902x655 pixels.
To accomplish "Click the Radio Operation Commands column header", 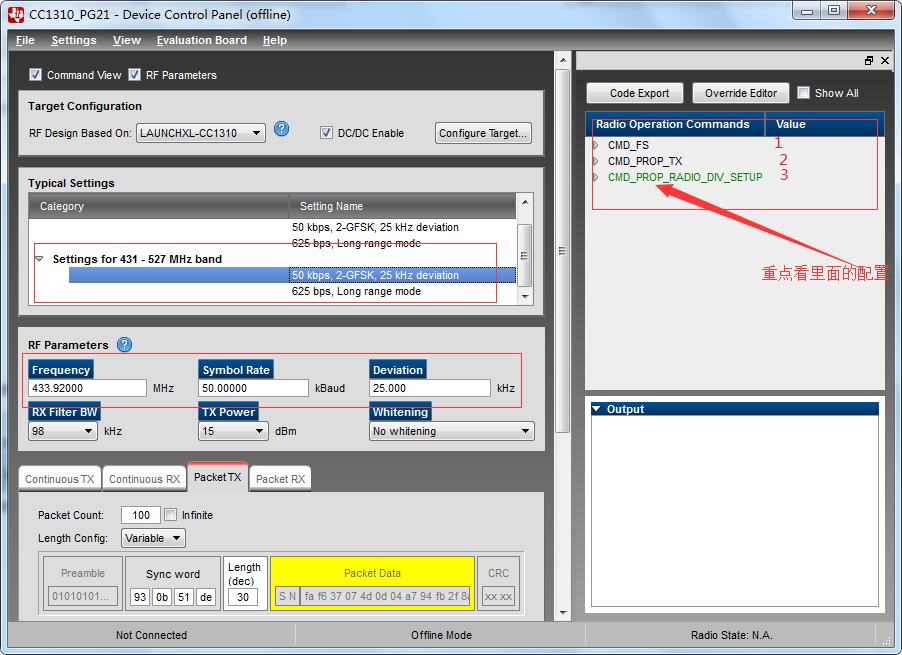I will [675, 124].
